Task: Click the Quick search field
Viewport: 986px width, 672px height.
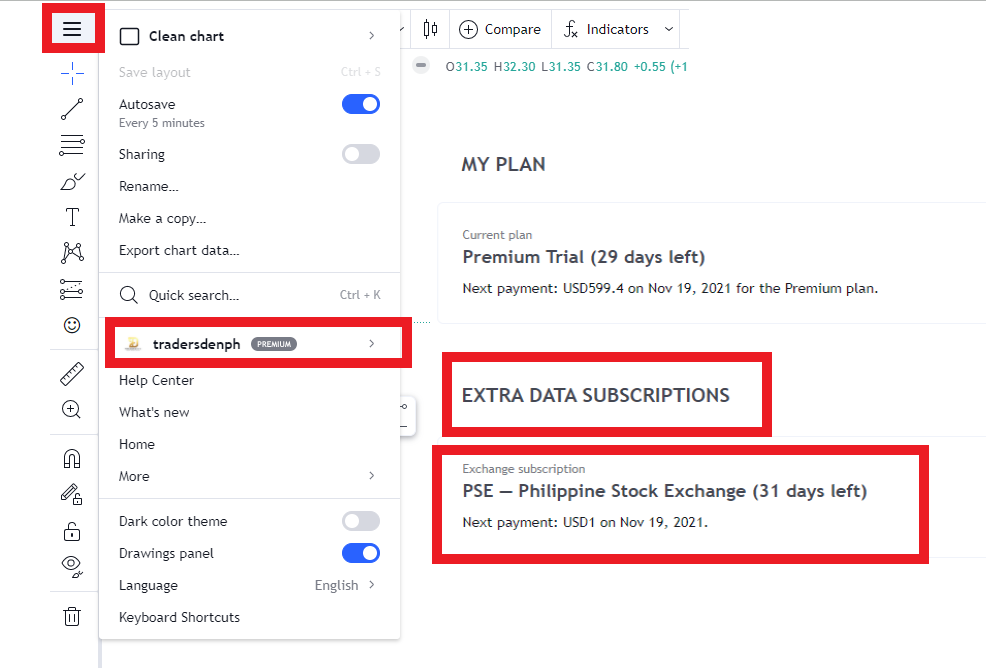Action: point(250,295)
